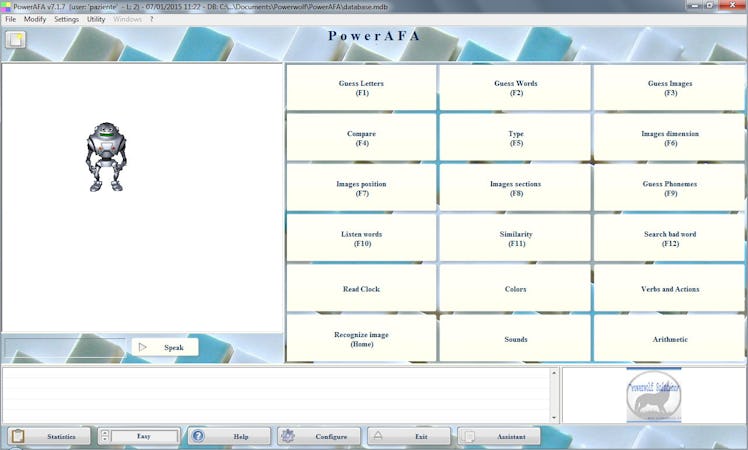Image resolution: width=748 pixels, height=450 pixels.
Task: Start the Guess Images (F3) exercise
Action: coord(670,88)
